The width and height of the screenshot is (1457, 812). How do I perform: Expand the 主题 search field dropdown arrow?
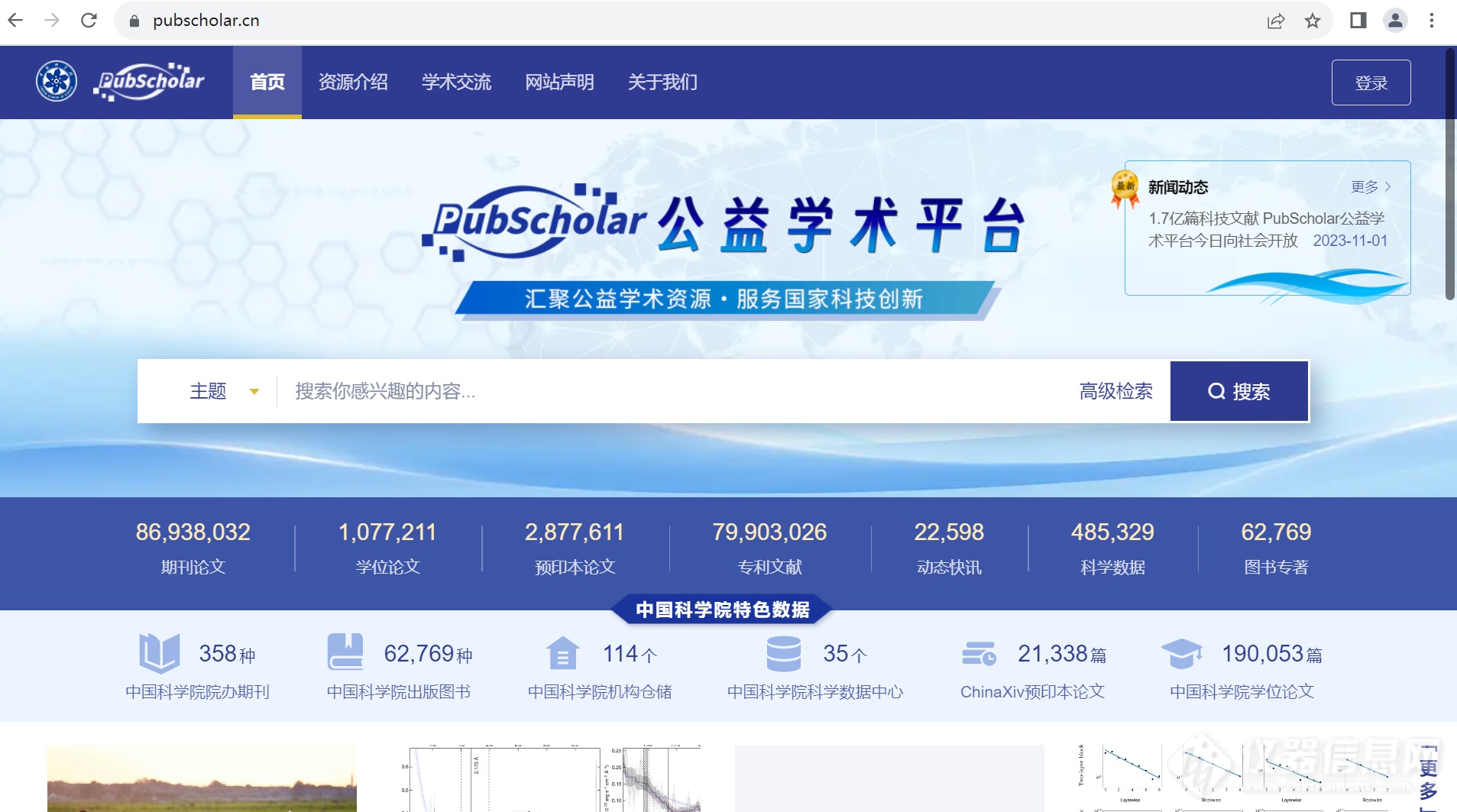click(254, 392)
